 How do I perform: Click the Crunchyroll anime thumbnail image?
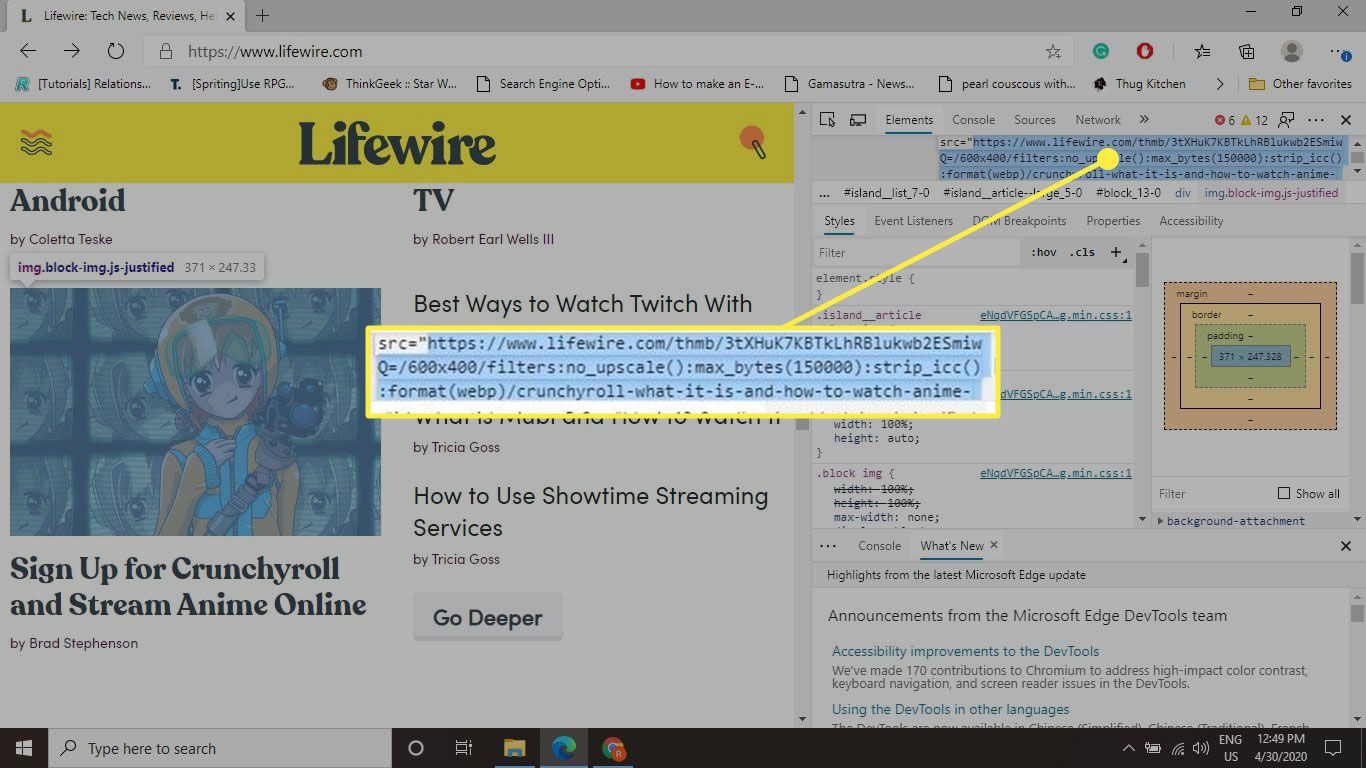195,412
